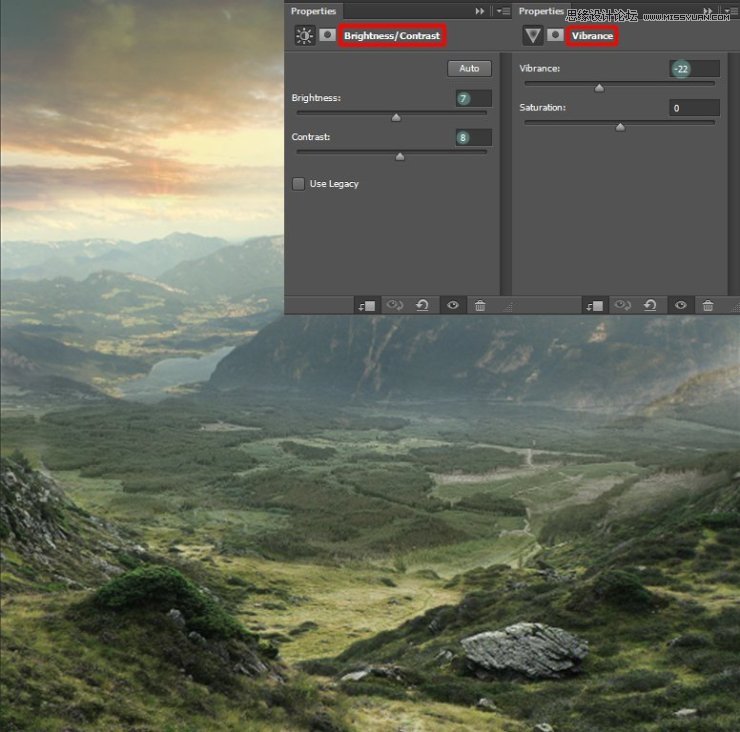Reset adjustment defaults in Brightness/Contrast panel

[x=422, y=305]
